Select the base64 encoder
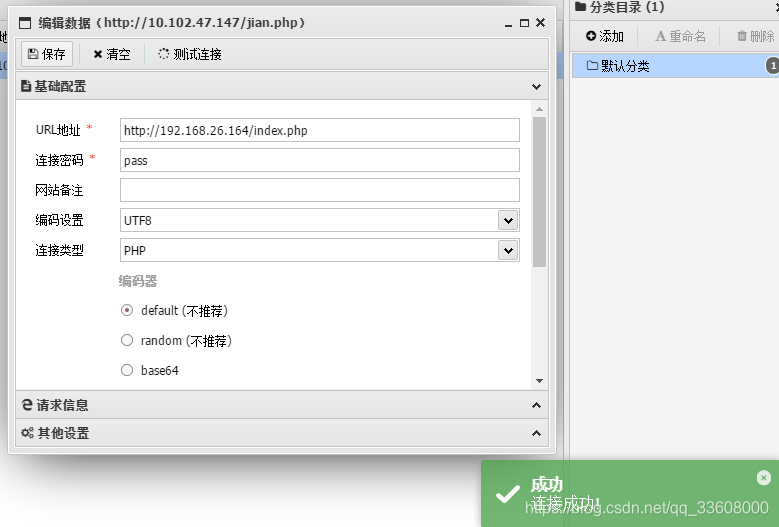Image resolution: width=779 pixels, height=527 pixels. 127,370
